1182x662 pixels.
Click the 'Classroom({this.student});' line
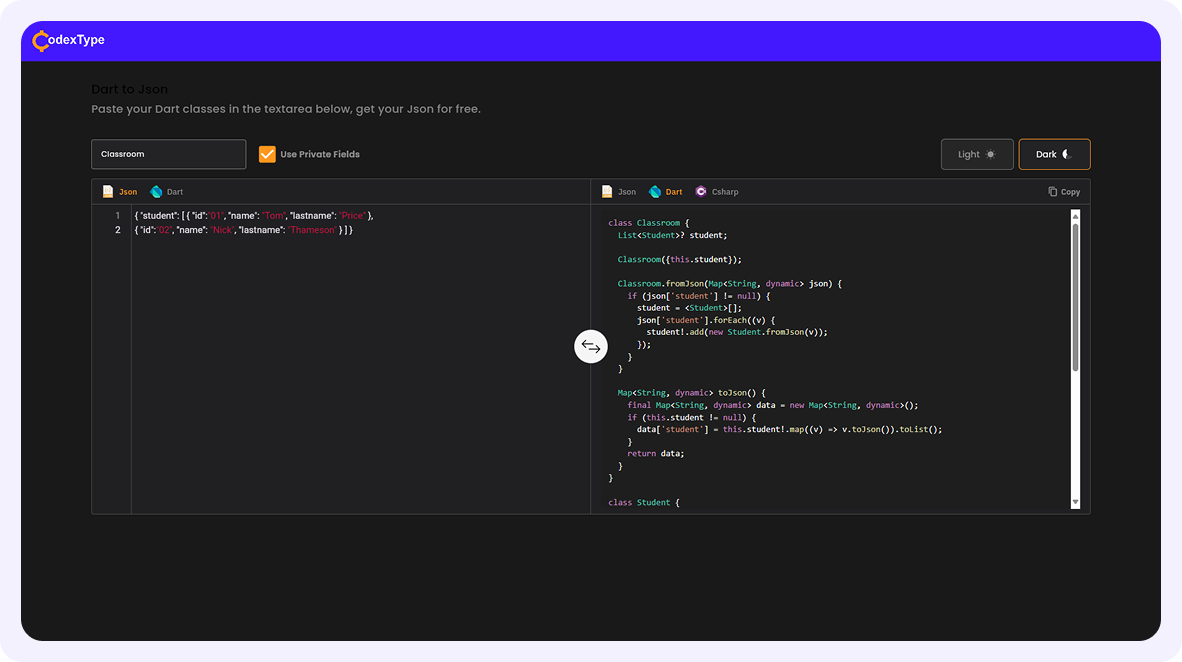[679, 259]
